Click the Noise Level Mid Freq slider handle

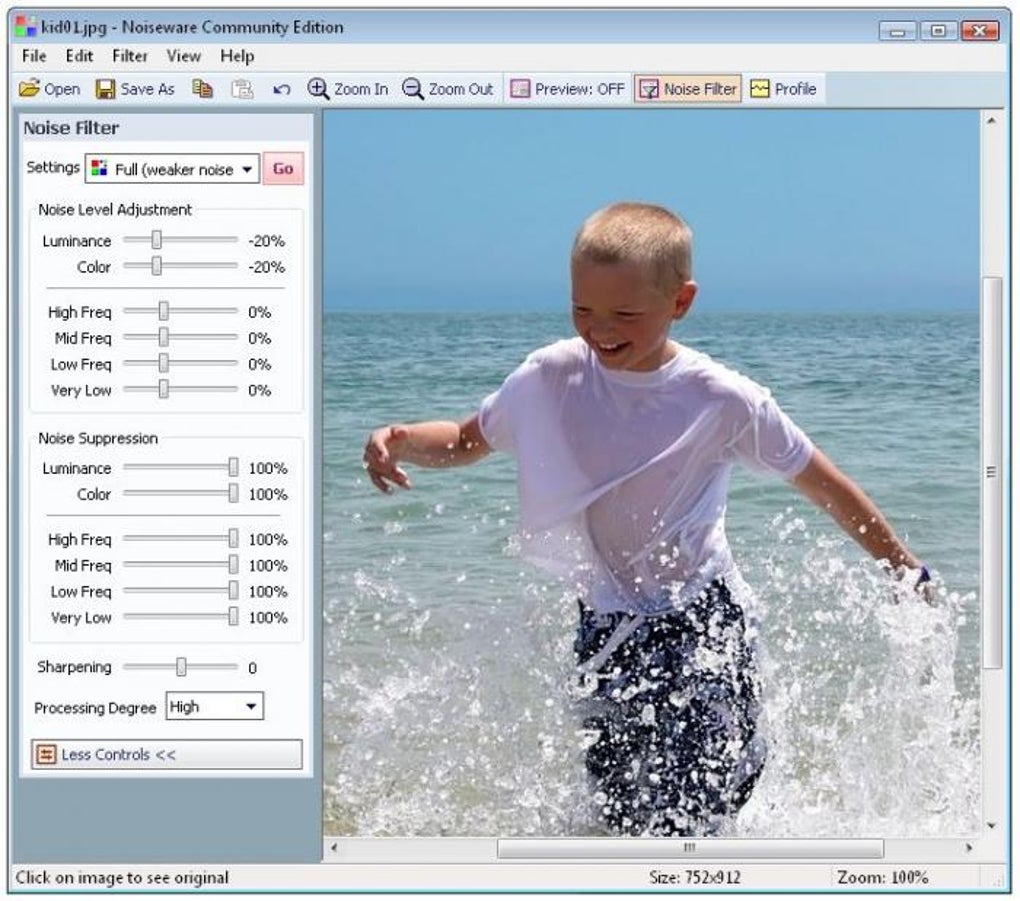(163, 338)
